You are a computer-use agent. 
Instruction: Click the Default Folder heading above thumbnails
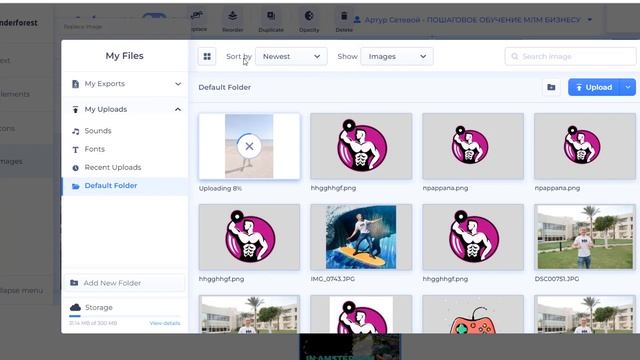[x=224, y=87]
